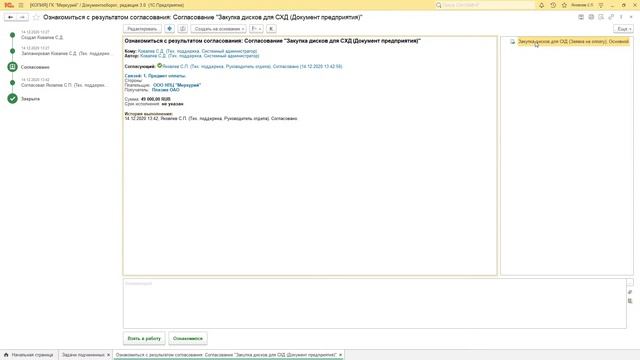Open the flag dropdown in the task toolbar

pyautogui.click(x=256, y=29)
